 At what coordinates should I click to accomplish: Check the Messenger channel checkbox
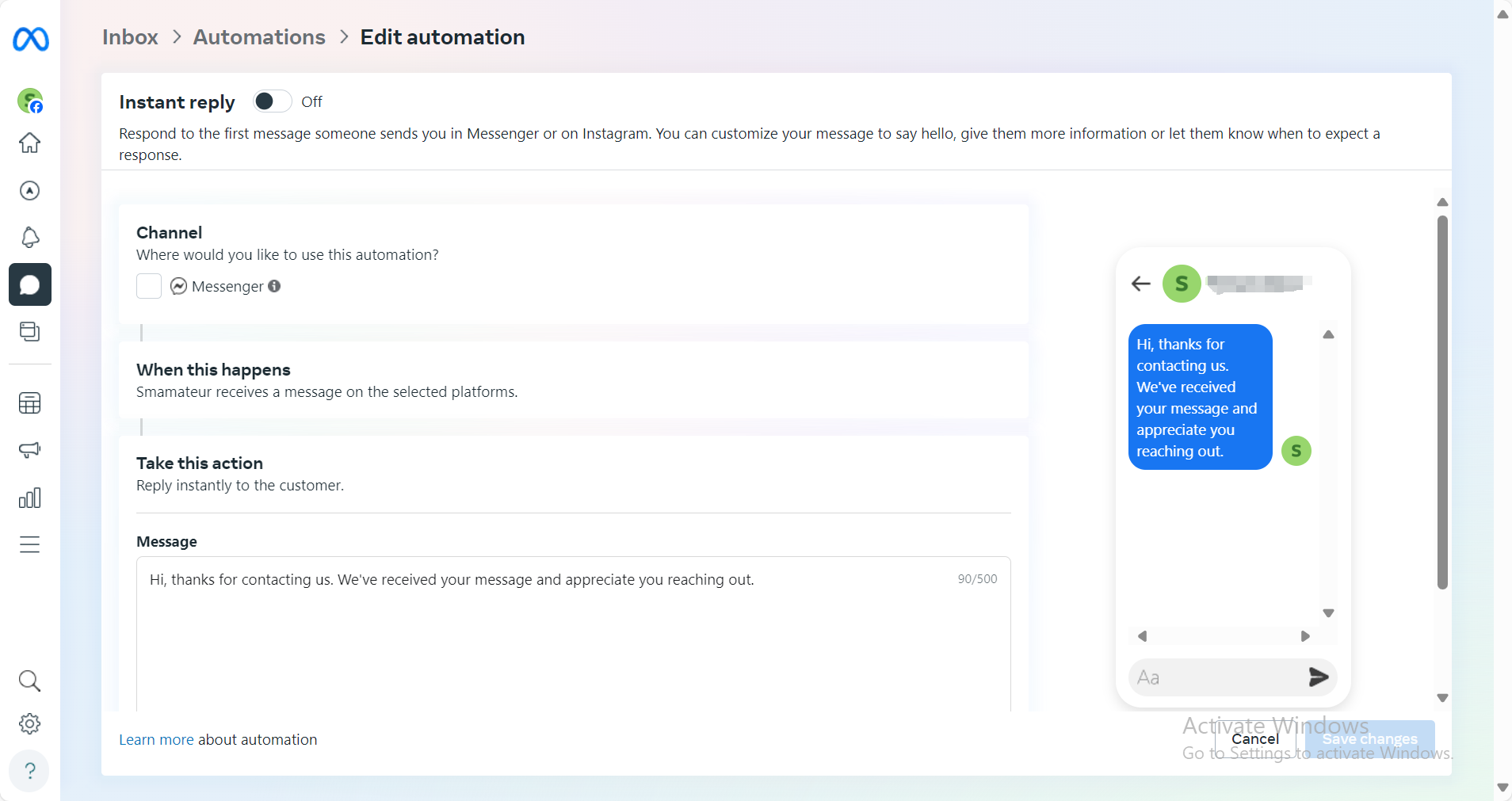[x=148, y=286]
